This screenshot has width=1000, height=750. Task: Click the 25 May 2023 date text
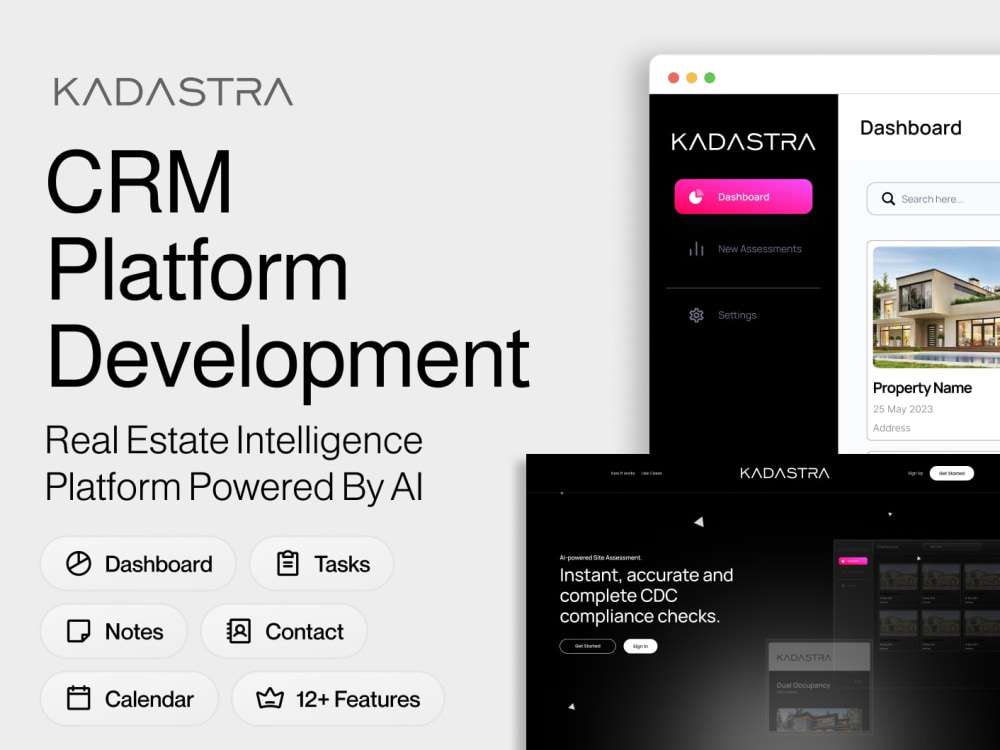[x=903, y=409]
